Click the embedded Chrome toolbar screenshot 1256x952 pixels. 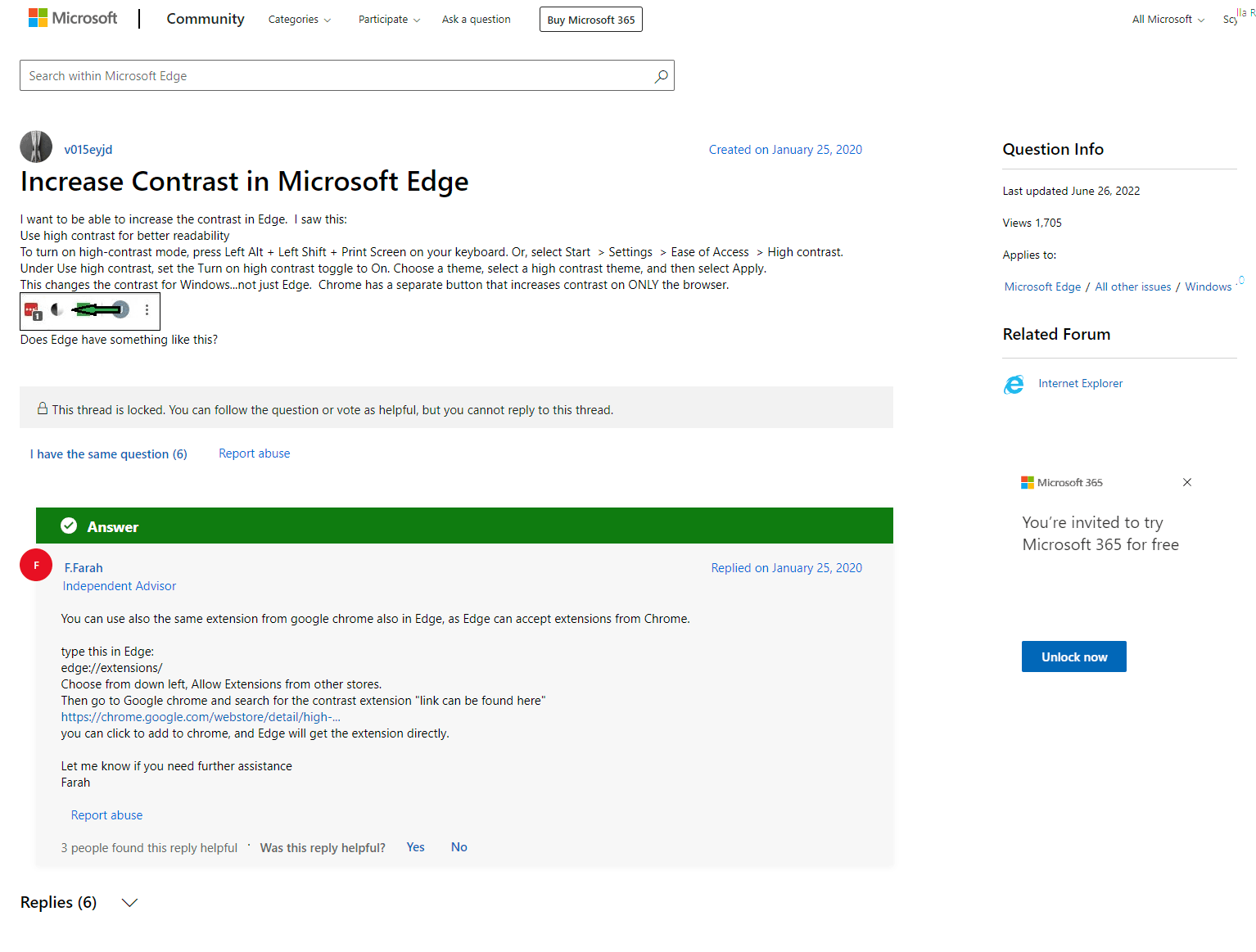pos(90,310)
